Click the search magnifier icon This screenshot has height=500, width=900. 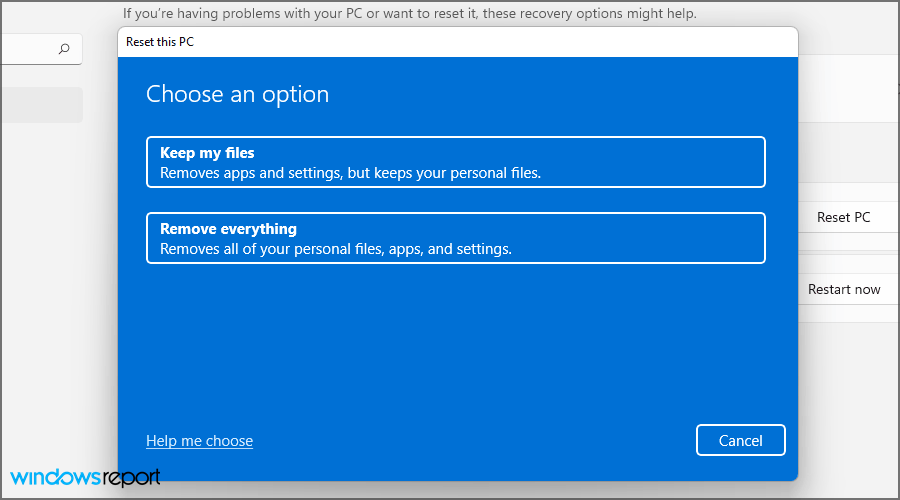pyautogui.click(x=64, y=48)
